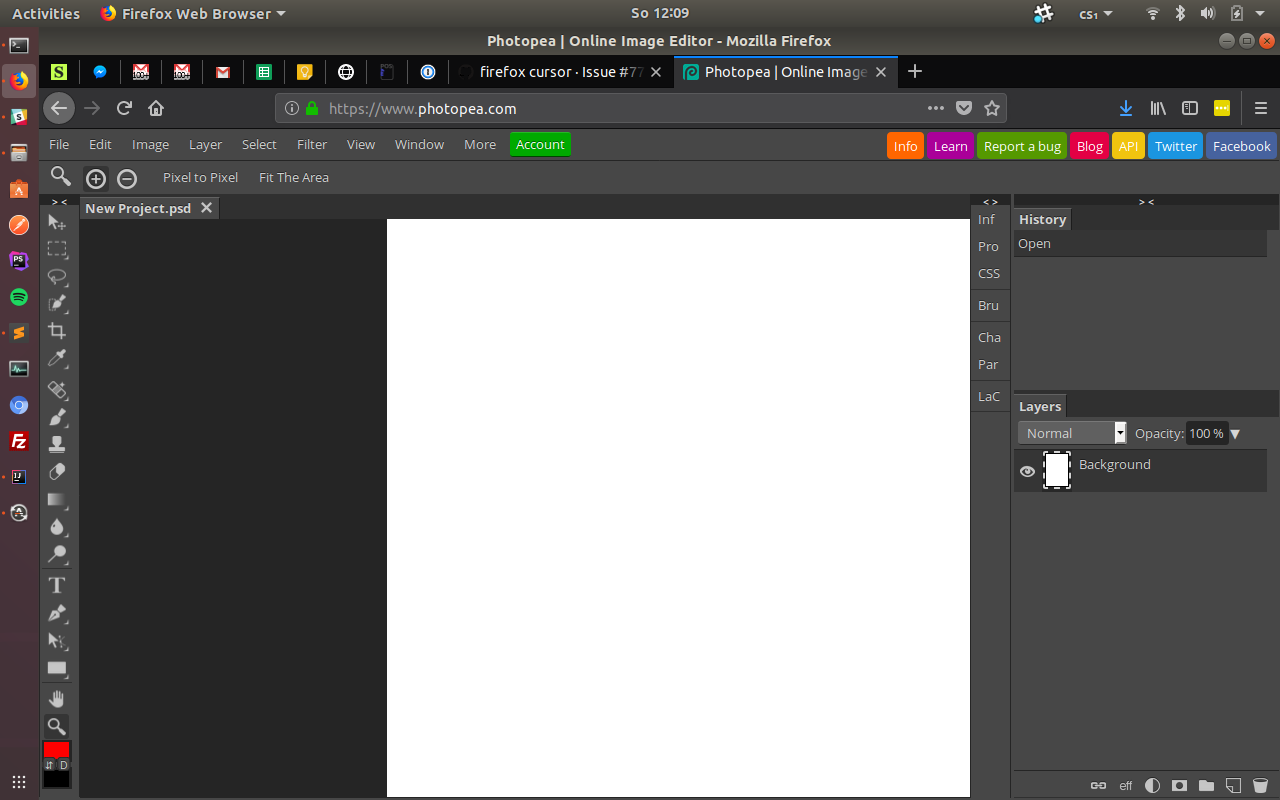
Task: Click the Report a bug button
Action: (x=1021, y=145)
